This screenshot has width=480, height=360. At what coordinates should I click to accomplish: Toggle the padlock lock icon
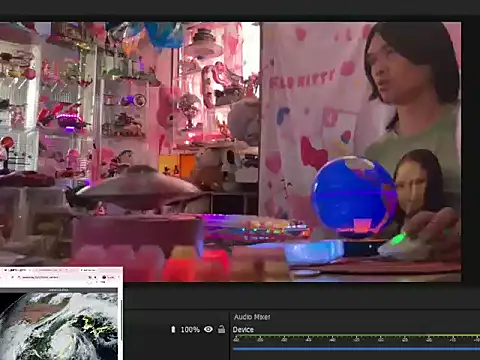[221, 329]
